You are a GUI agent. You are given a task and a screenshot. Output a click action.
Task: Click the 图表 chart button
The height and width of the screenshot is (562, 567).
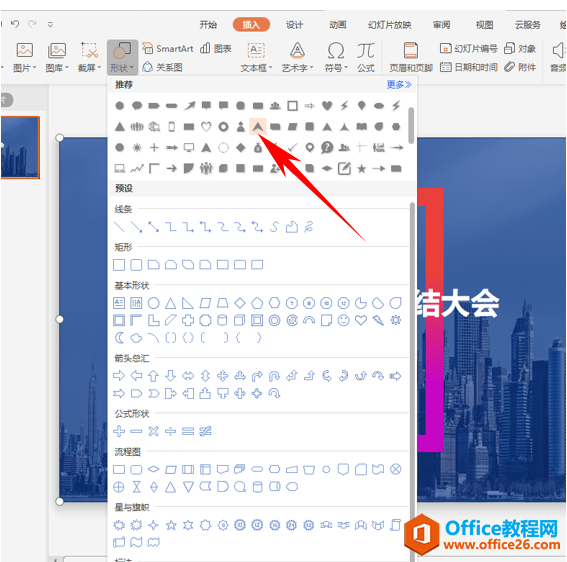point(216,48)
